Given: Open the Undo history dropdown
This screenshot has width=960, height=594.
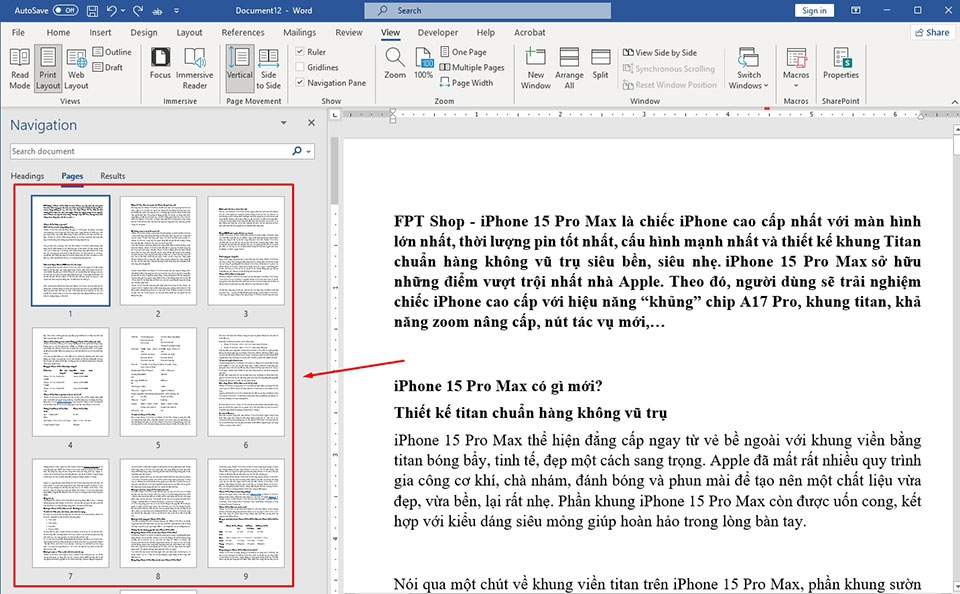Looking at the screenshot, I should coord(122,10).
